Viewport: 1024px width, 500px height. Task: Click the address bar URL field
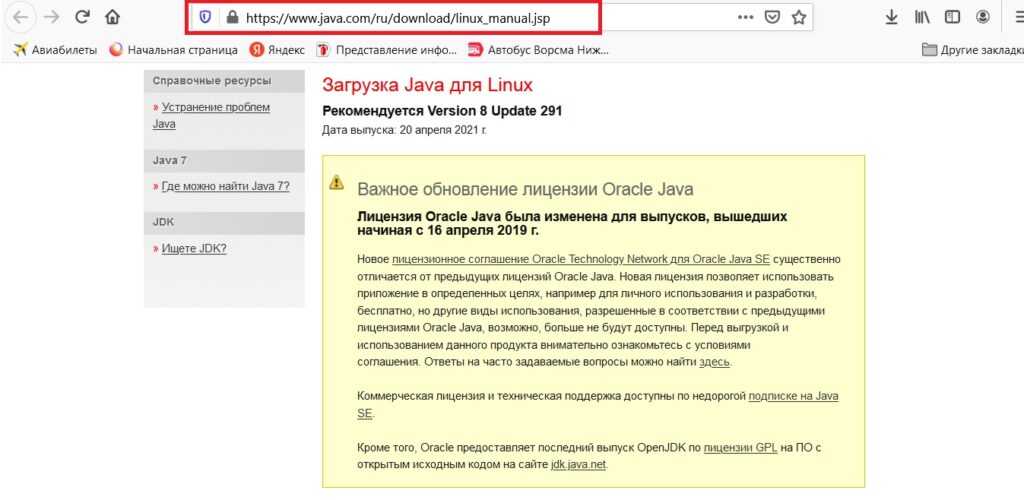[450, 17]
